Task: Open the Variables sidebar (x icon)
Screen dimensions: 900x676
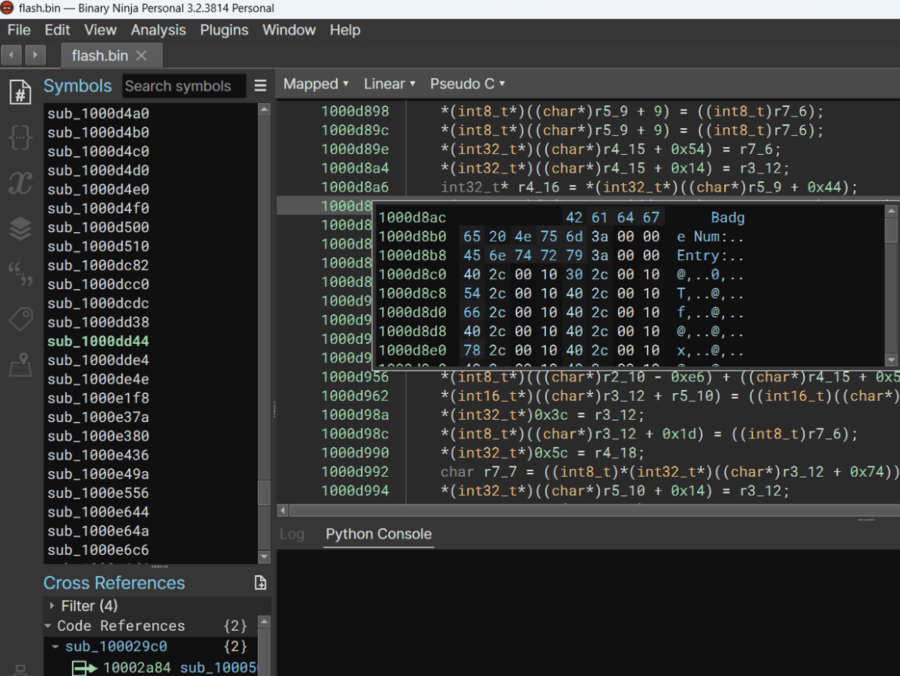Action: point(20,183)
